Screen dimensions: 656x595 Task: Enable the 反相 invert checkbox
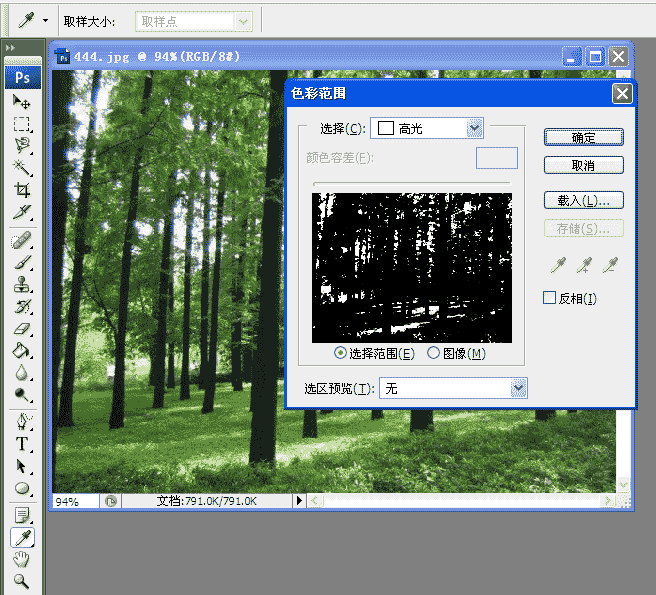pyautogui.click(x=549, y=298)
